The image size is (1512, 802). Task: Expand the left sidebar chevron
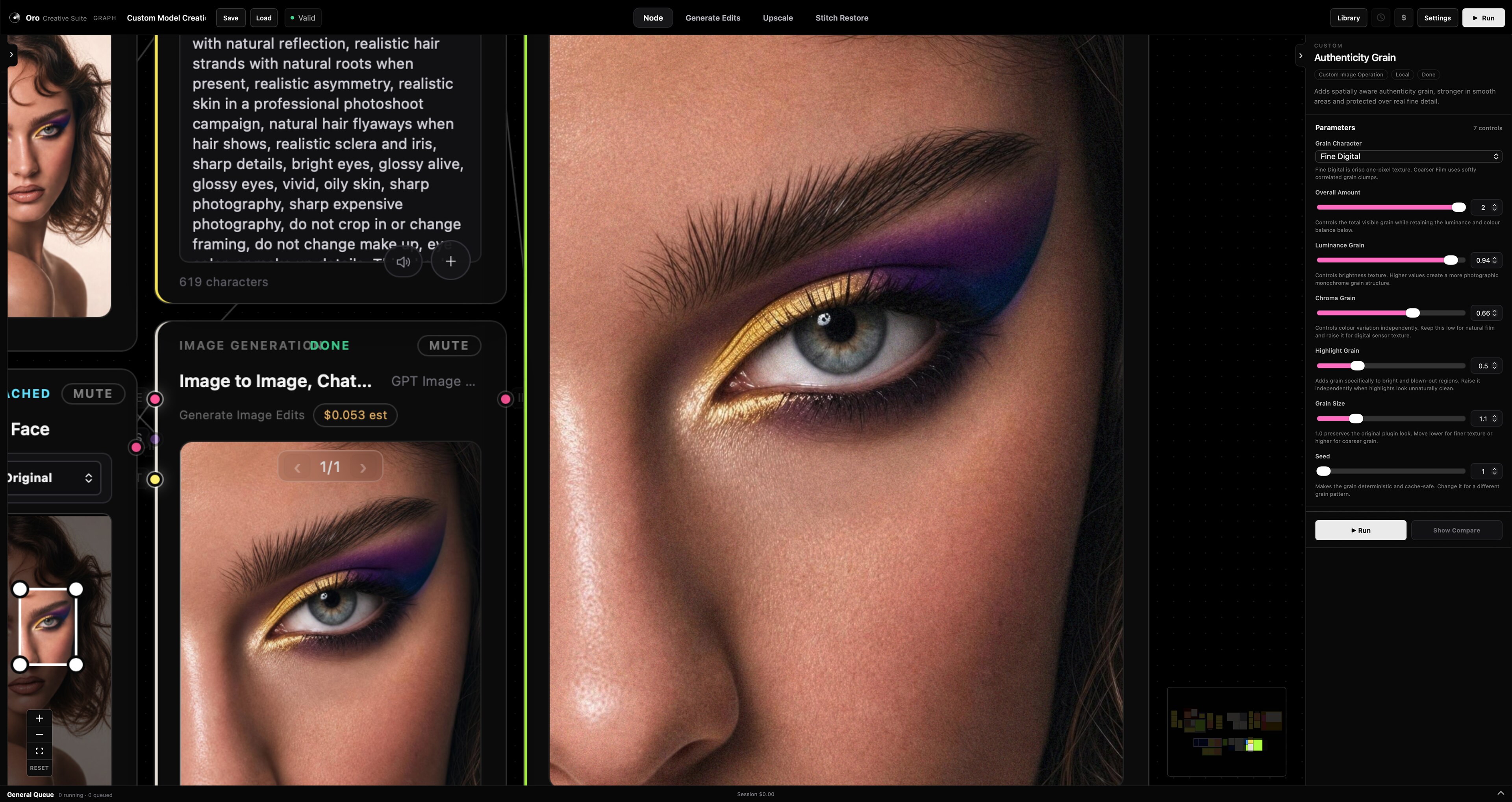pyautogui.click(x=11, y=55)
